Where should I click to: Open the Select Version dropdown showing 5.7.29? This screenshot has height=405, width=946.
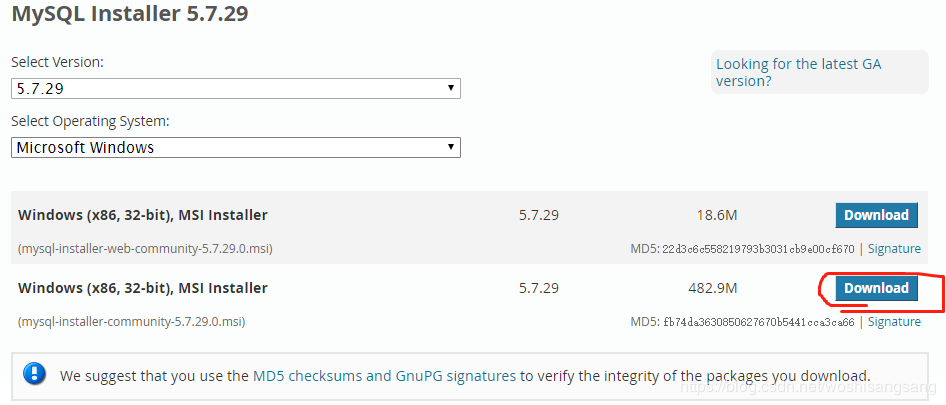click(235, 88)
